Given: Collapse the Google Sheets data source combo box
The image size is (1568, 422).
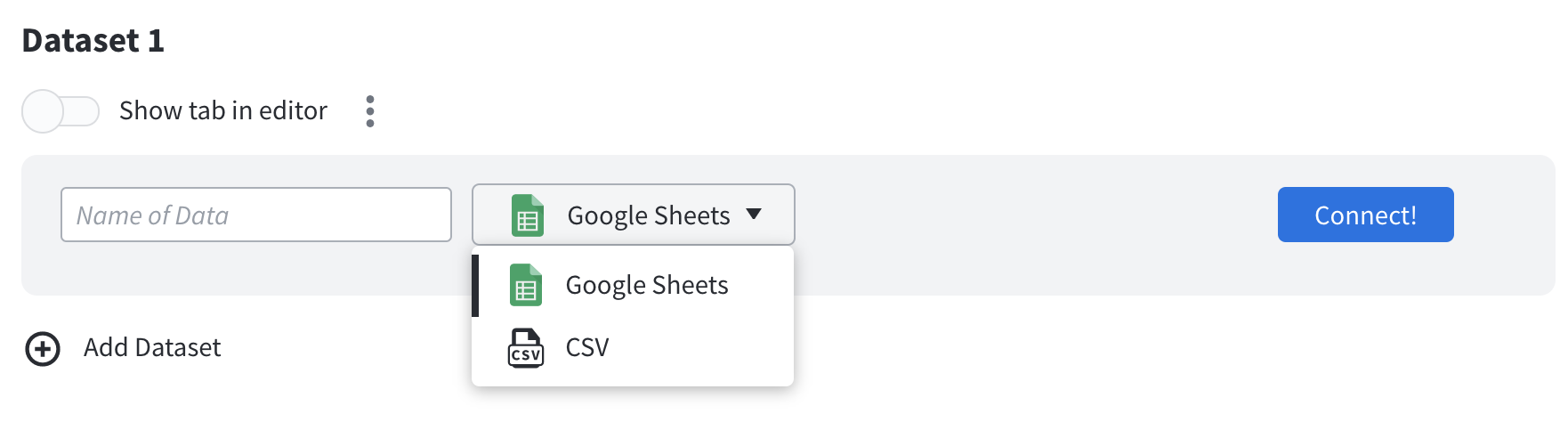Looking at the screenshot, I should (x=633, y=215).
